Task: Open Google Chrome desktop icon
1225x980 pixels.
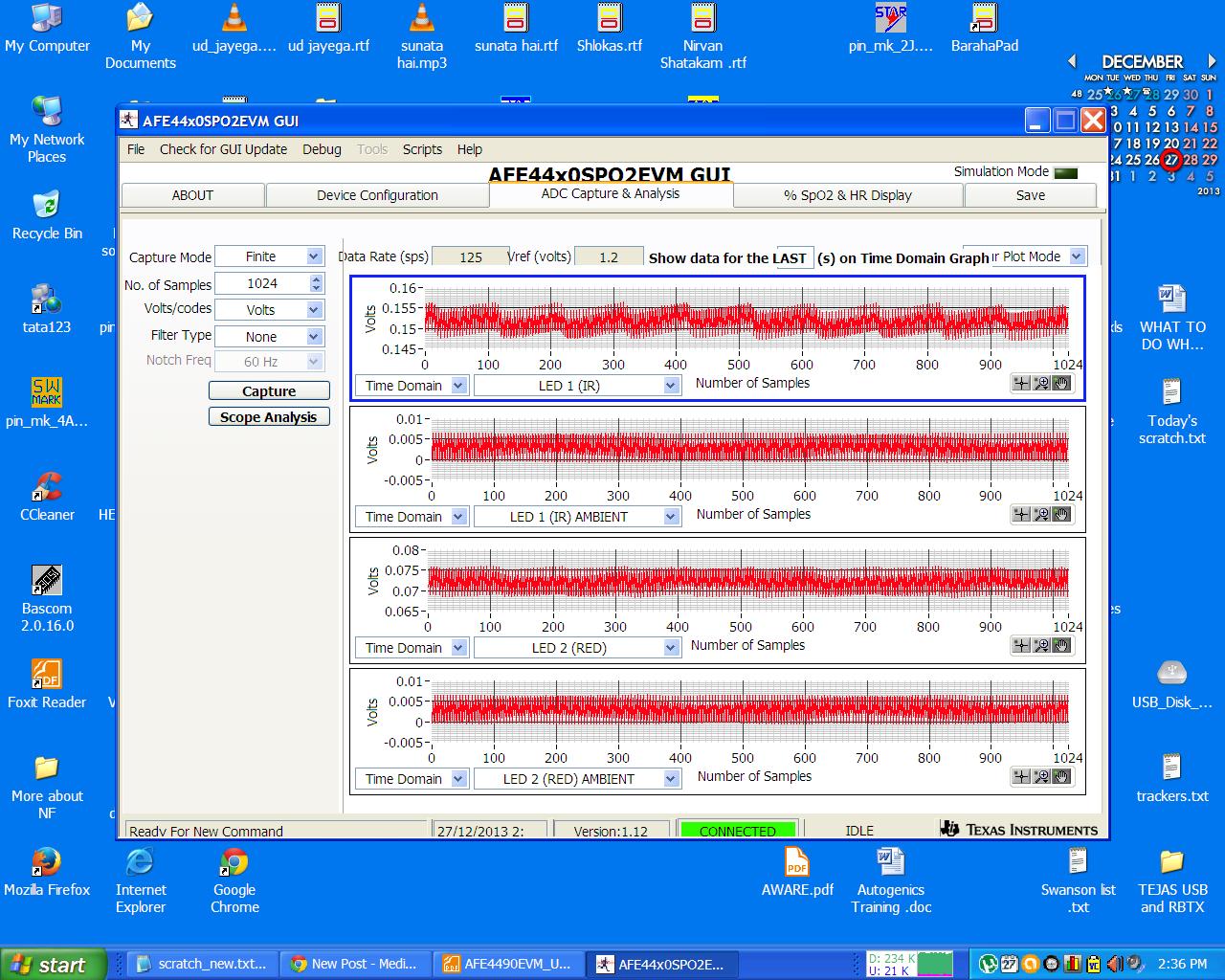Action: [234, 880]
